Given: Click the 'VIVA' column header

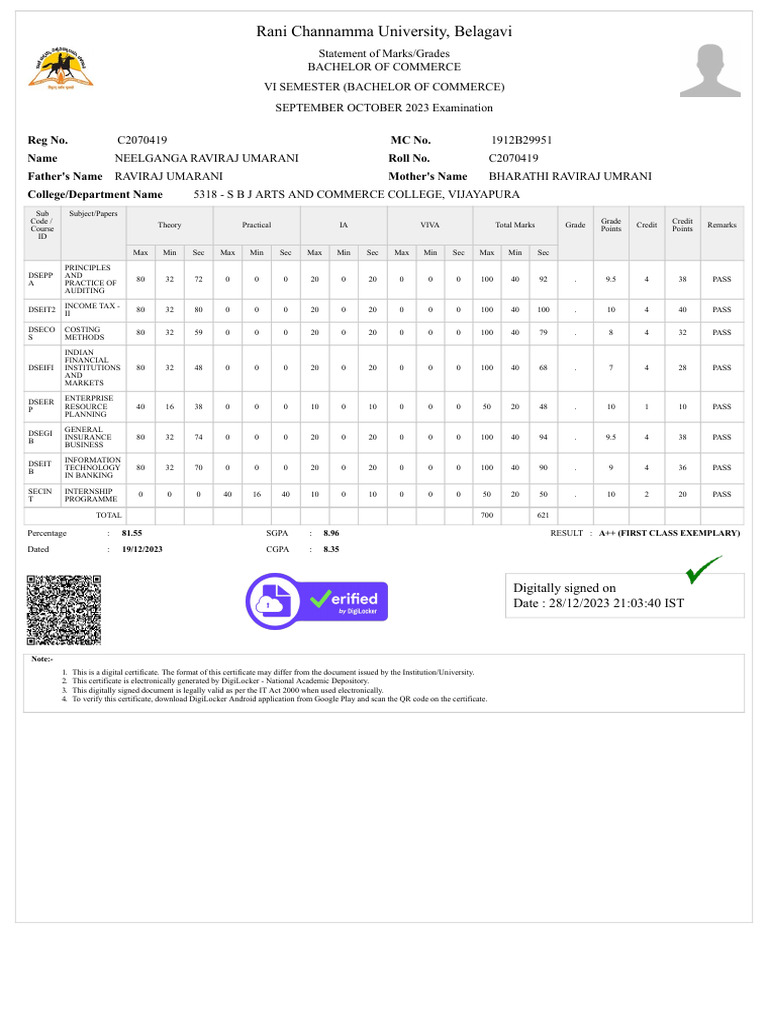Looking at the screenshot, I should 430,225.
